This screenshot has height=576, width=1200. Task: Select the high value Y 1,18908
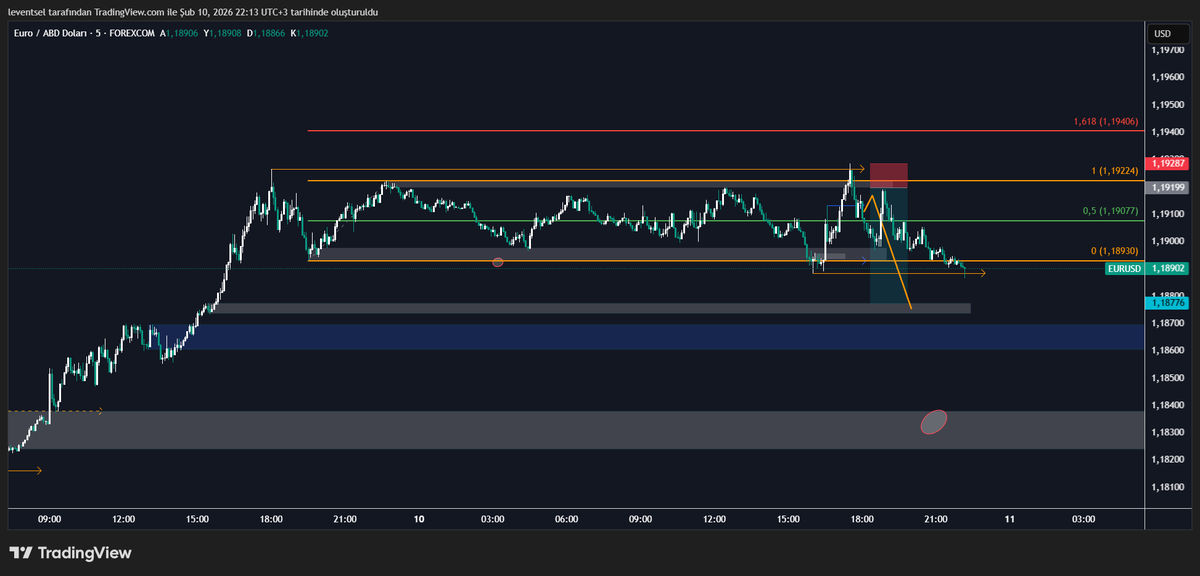[x=222, y=33]
